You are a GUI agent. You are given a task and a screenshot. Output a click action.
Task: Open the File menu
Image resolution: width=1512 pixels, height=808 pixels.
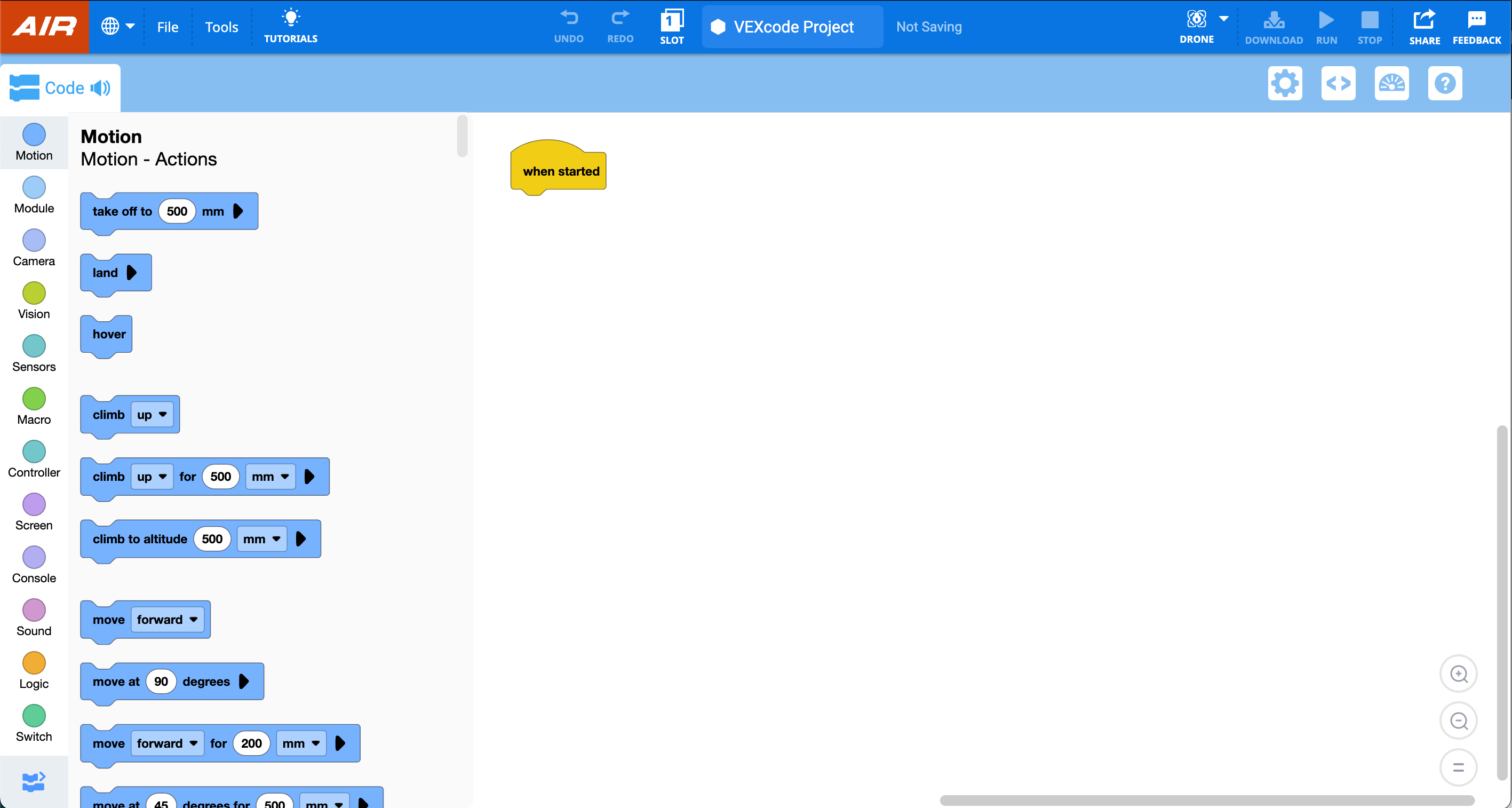click(168, 27)
